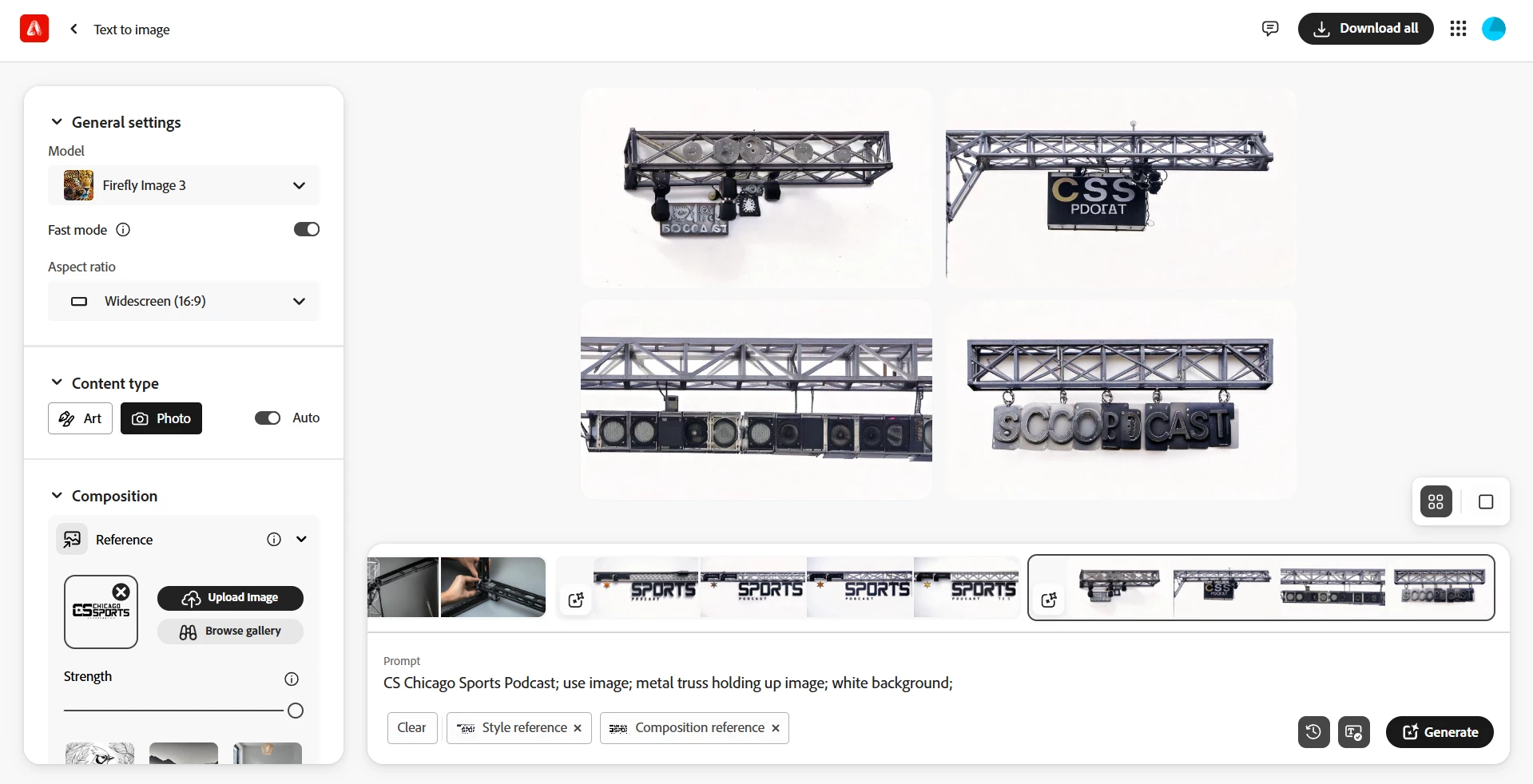Screen dimensions: 1533x784
Task: Toggle Fast mode switch
Action: click(307, 230)
